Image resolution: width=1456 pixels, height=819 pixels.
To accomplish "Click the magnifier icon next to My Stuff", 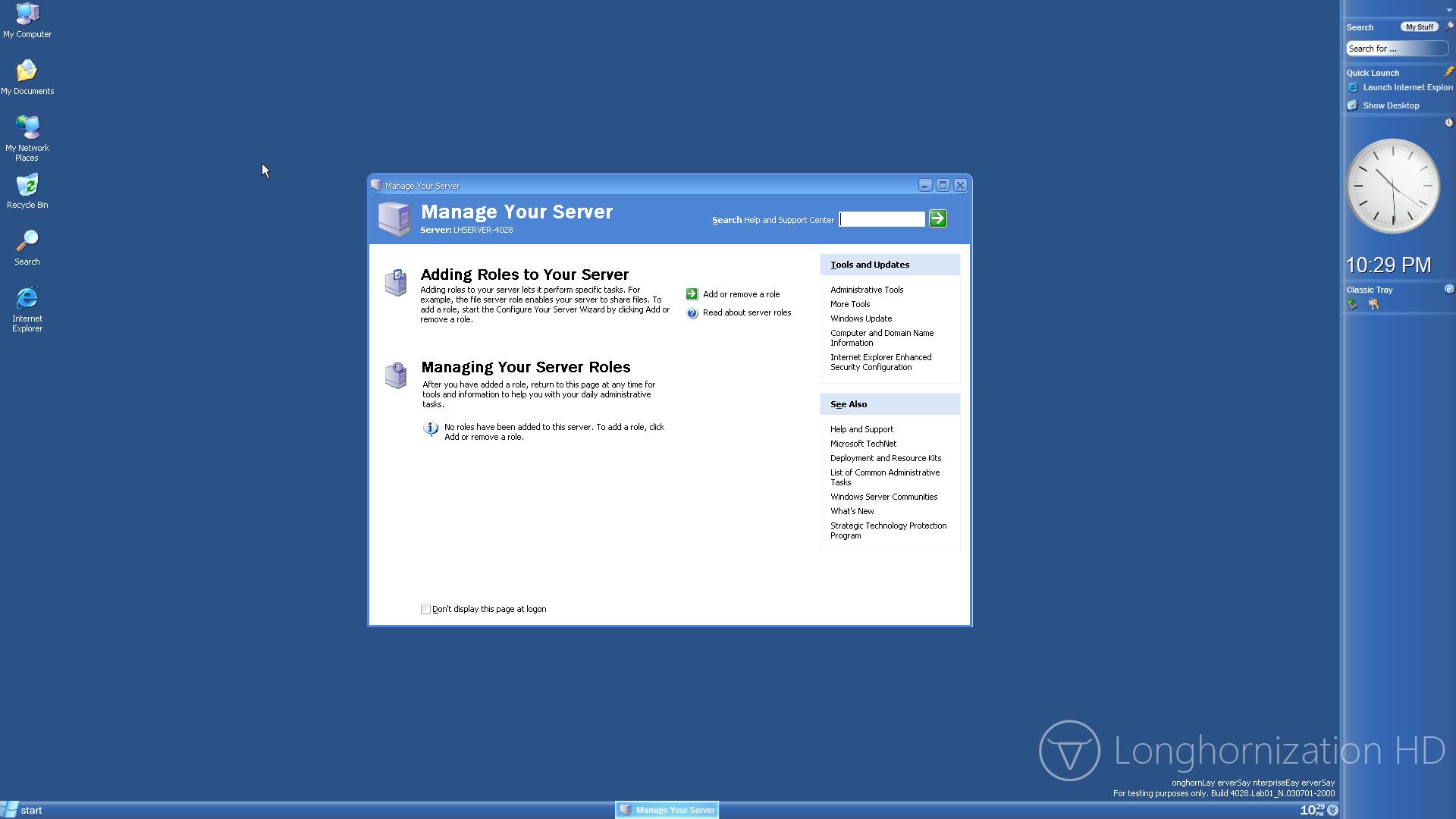I will click(1448, 27).
